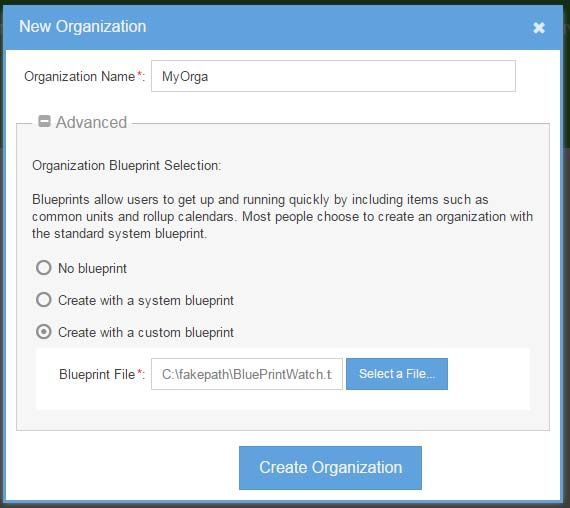
Task: Click the Blueprint File field label
Action: 97,374
